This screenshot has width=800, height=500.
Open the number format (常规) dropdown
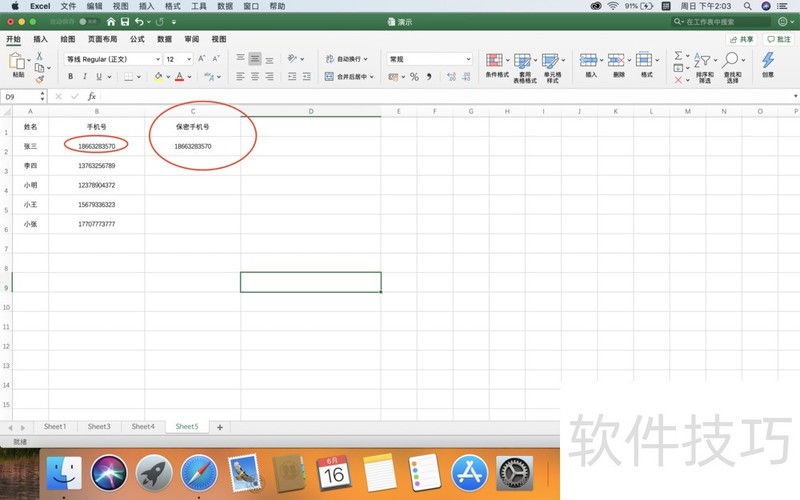pyautogui.click(x=429, y=59)
